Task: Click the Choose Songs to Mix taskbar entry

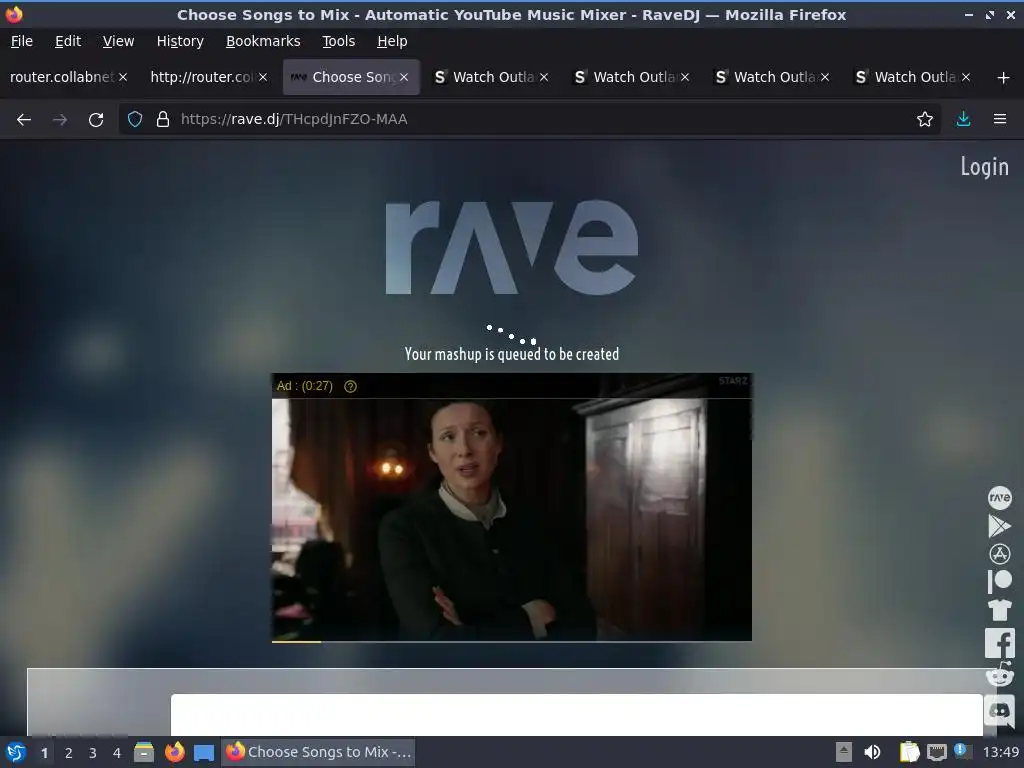Action: click(x=319, y=752)
